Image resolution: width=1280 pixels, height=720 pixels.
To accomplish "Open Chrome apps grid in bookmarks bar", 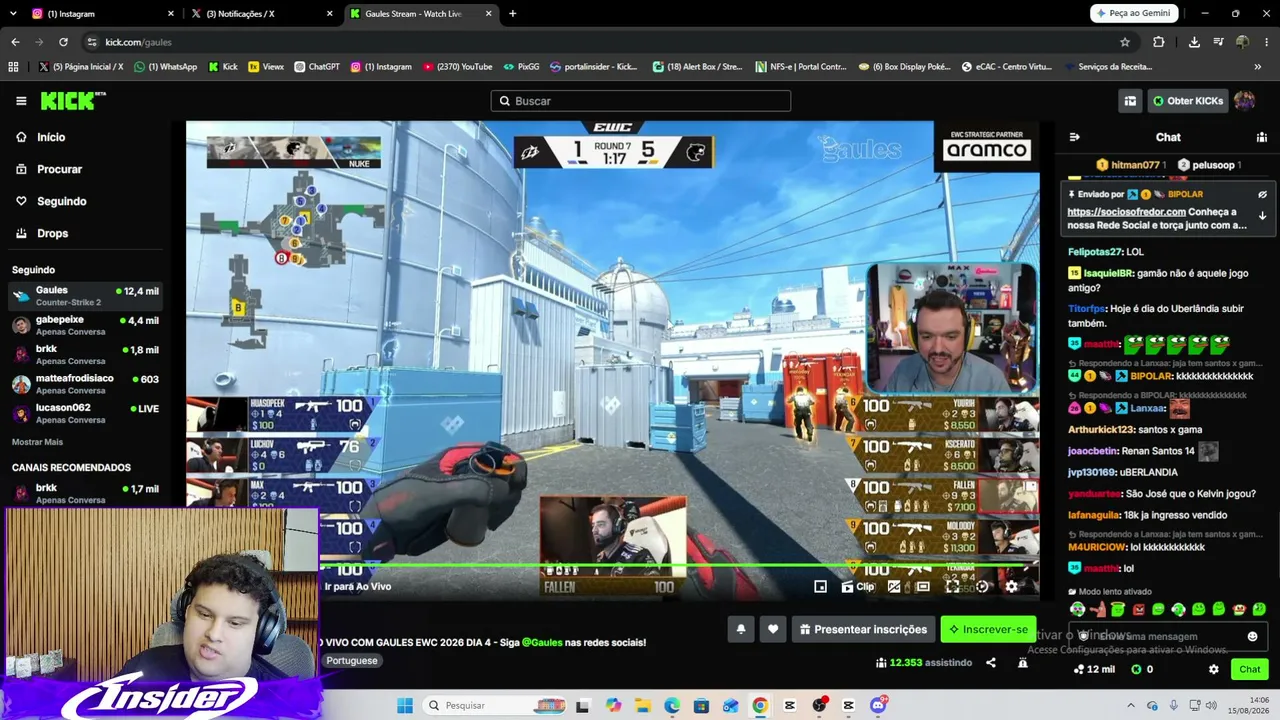I will 13,67.
